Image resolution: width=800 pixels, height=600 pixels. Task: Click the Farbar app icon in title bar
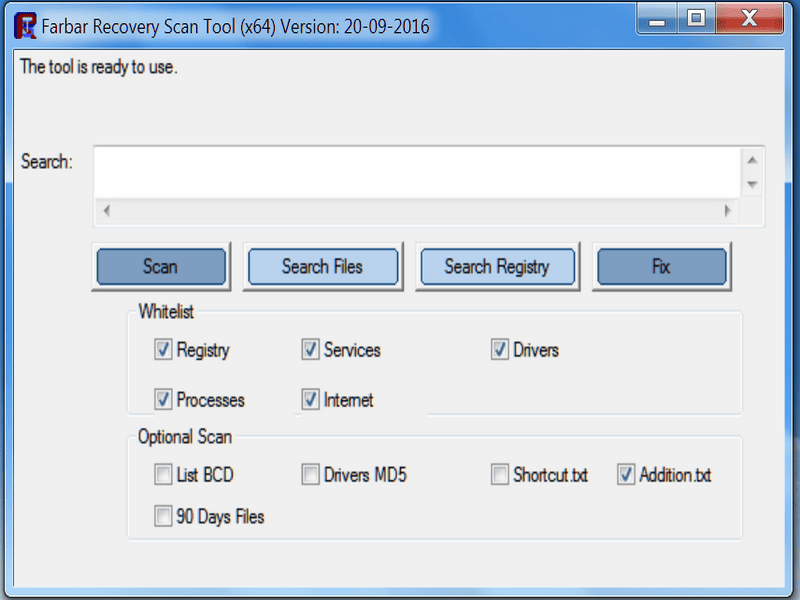coord(25,26)
